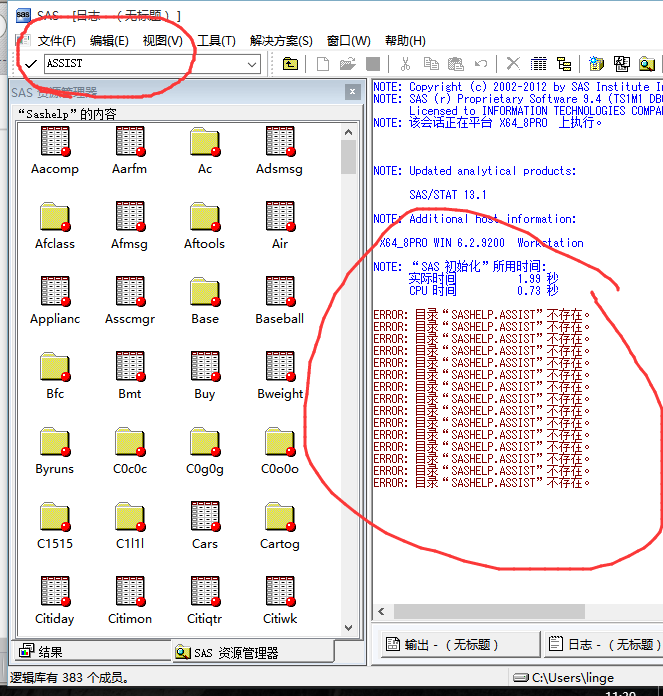The height and width of the screenshot is (696, 663).
Task: Click the New document toolbar icon
Action: pos(323,64)
